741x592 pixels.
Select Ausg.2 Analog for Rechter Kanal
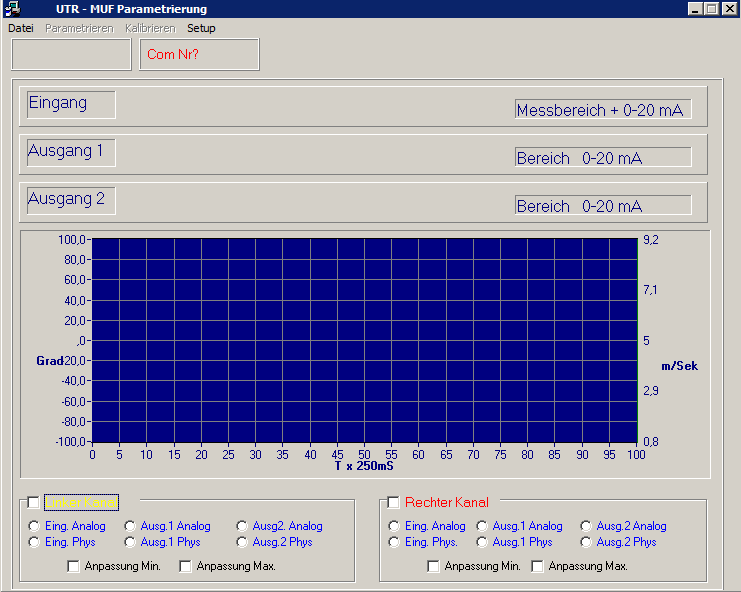pyautogui.click(x=586, y=526)
